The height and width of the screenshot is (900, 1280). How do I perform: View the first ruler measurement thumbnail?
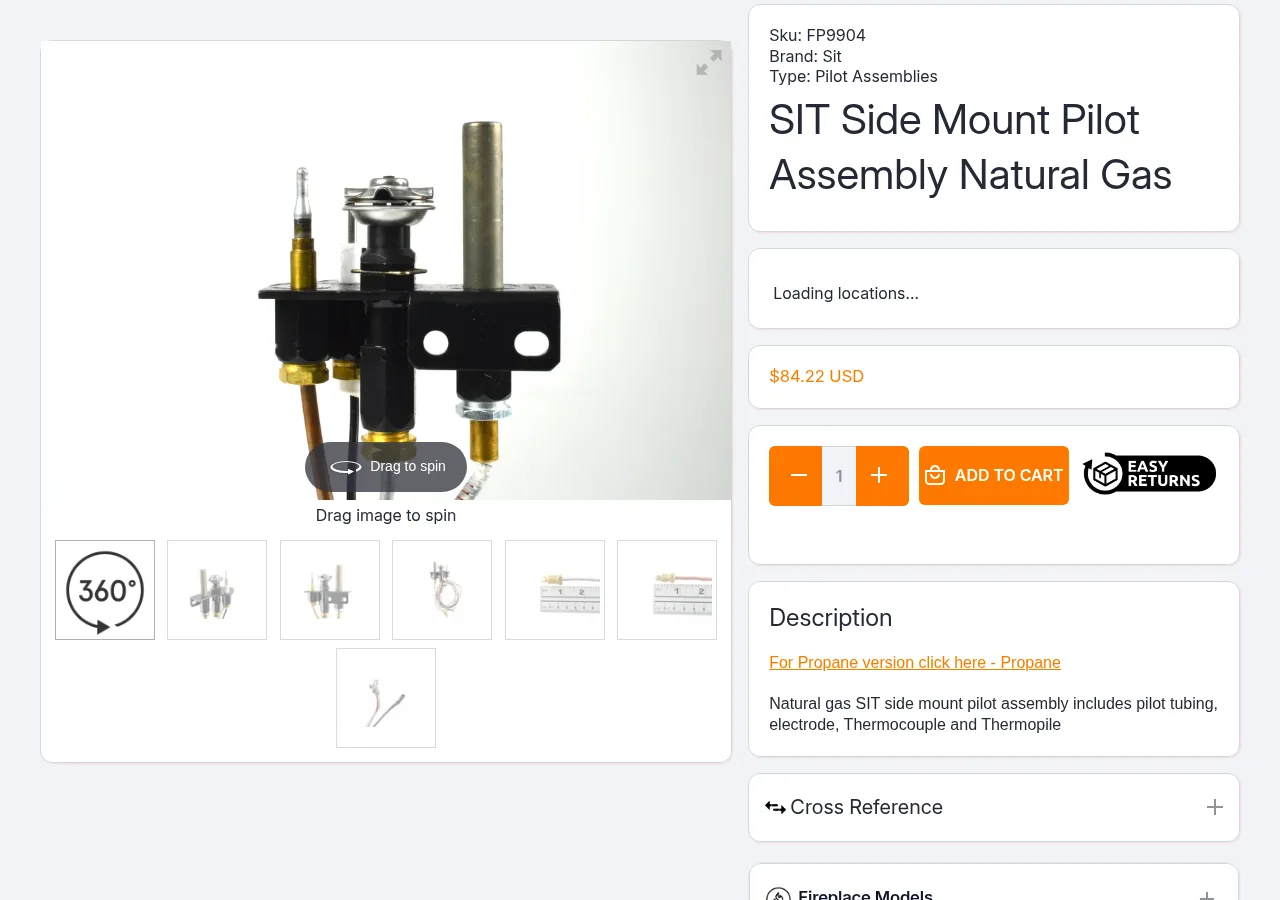pyautogui.click(x=555, y=590)
